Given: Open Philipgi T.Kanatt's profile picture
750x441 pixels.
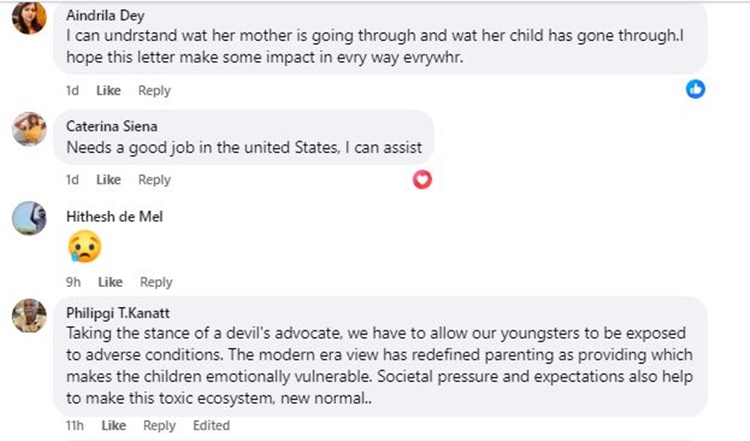Looking at the screenshot, I should tap(29, 316).
